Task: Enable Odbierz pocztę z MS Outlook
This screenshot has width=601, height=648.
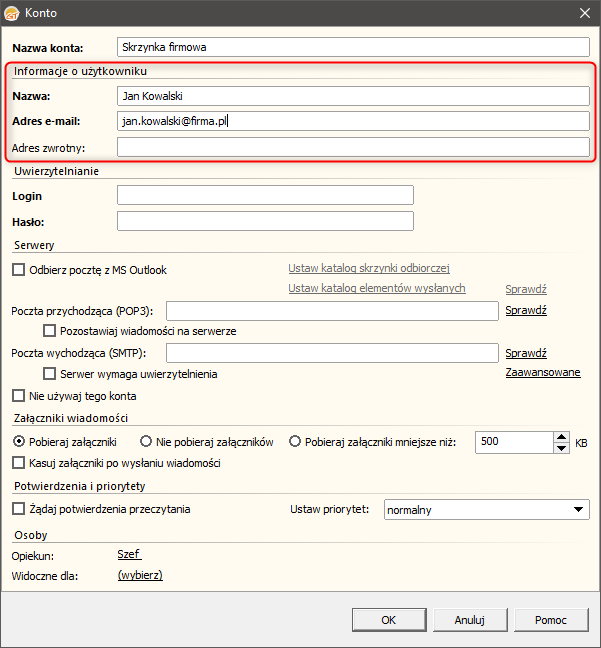Action: coord(18,270)
